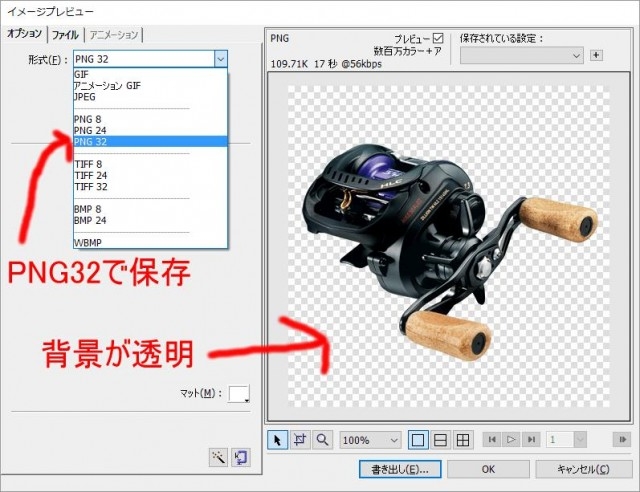
Task: Click the キャンセル(C) cancel button
Action: 584,470
